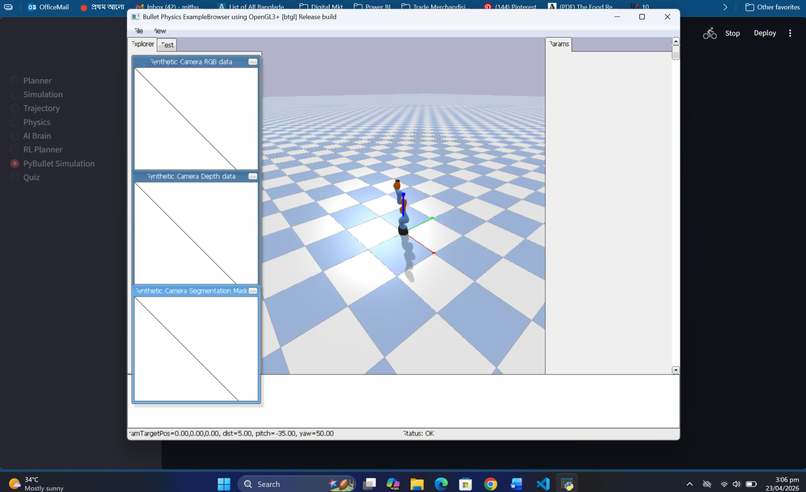Viewport: 806px width, 492px height.
Task: Show hidden system tray icons
Action: point(689,484)
